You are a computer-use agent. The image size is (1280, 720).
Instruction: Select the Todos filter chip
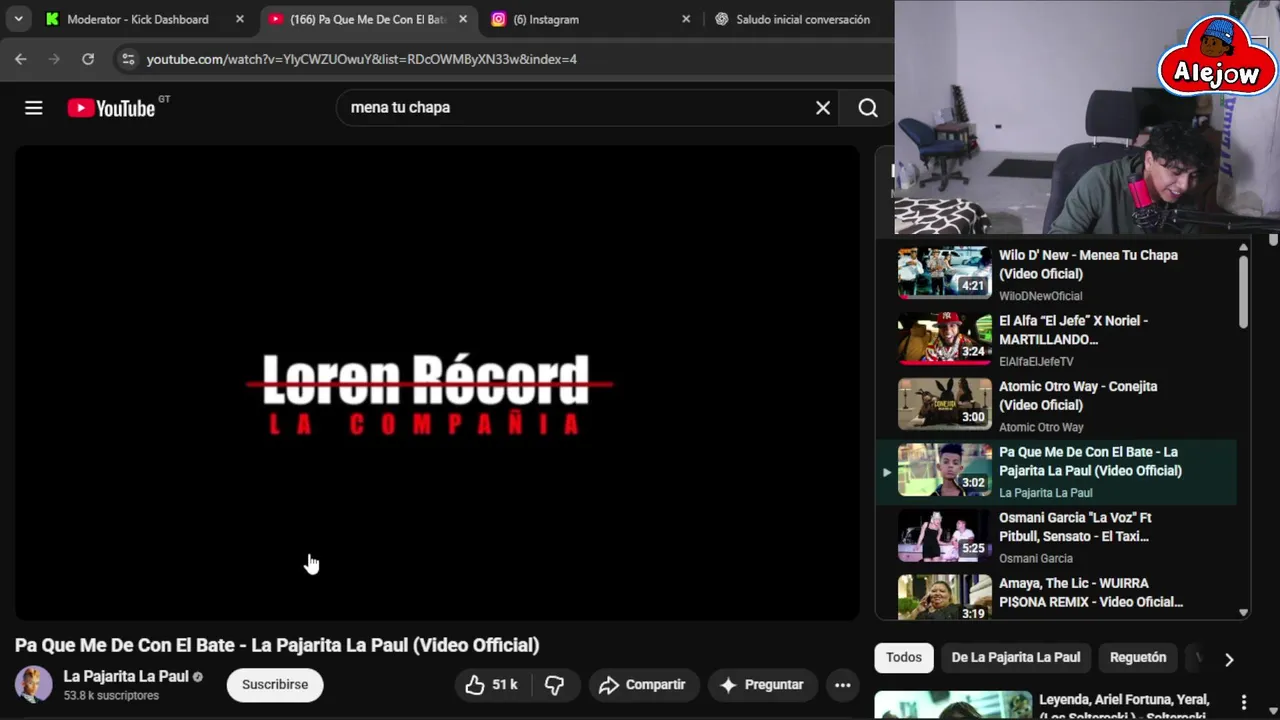(904, 657)
